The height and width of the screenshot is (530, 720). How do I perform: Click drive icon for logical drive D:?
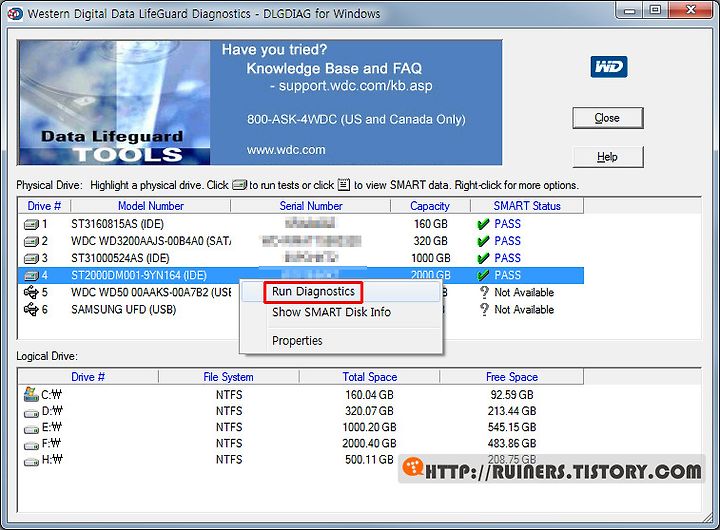pos(31,413)
